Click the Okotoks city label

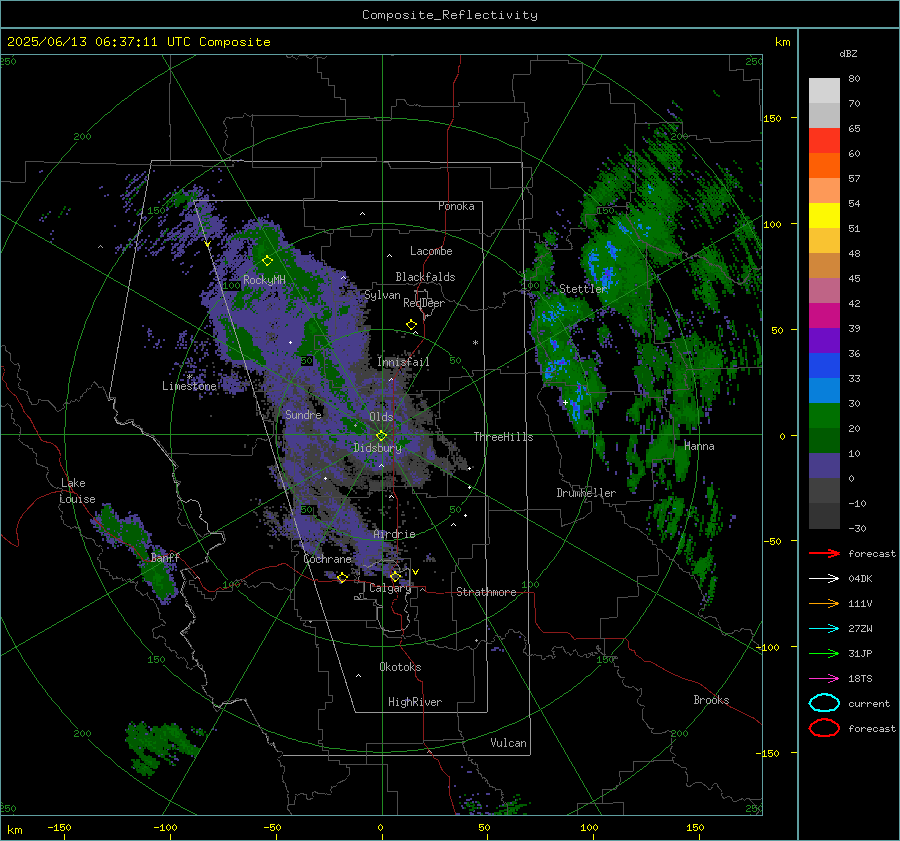point(400,666)
